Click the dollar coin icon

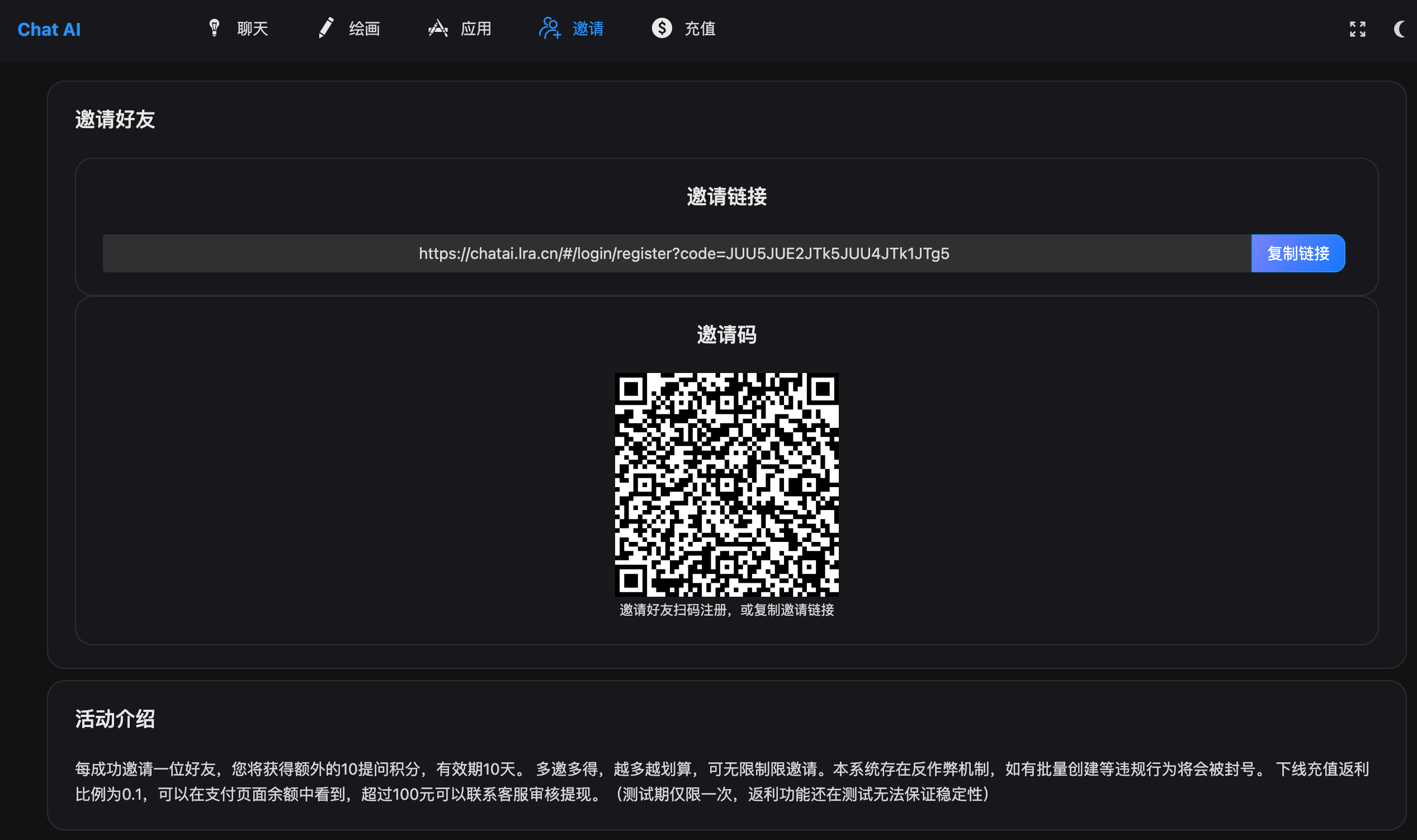[662, 28]
